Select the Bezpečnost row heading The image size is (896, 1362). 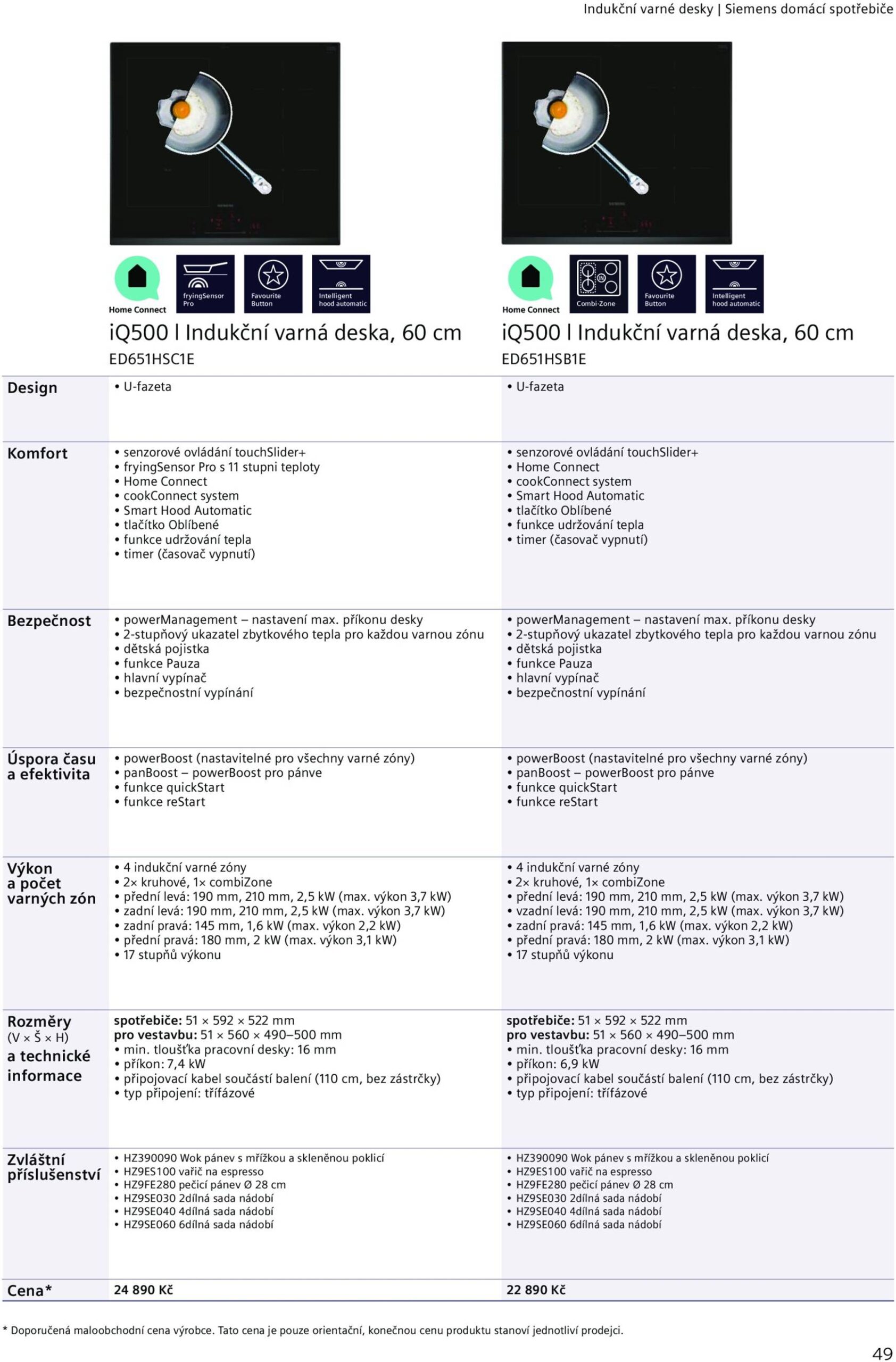[x=48, y=621]
